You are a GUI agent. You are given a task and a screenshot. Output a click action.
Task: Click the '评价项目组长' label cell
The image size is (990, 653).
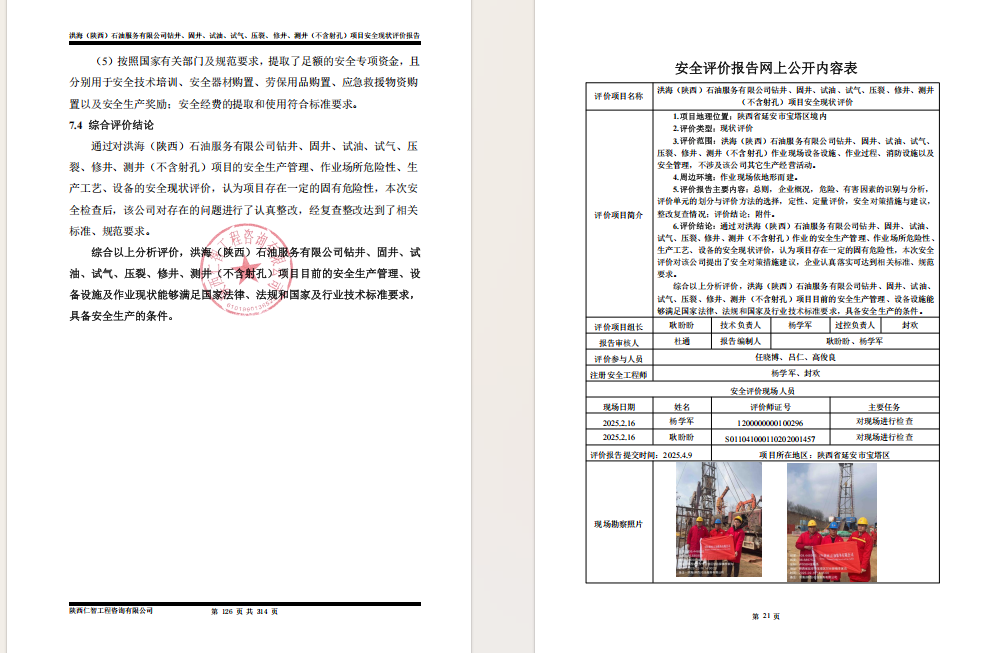619,326
